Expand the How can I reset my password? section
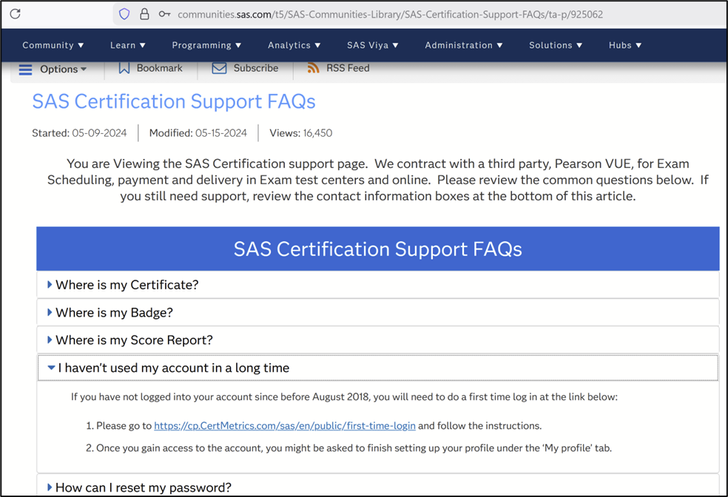The height and width of the screenshot is (497, 728). click(x=378, y=487)
